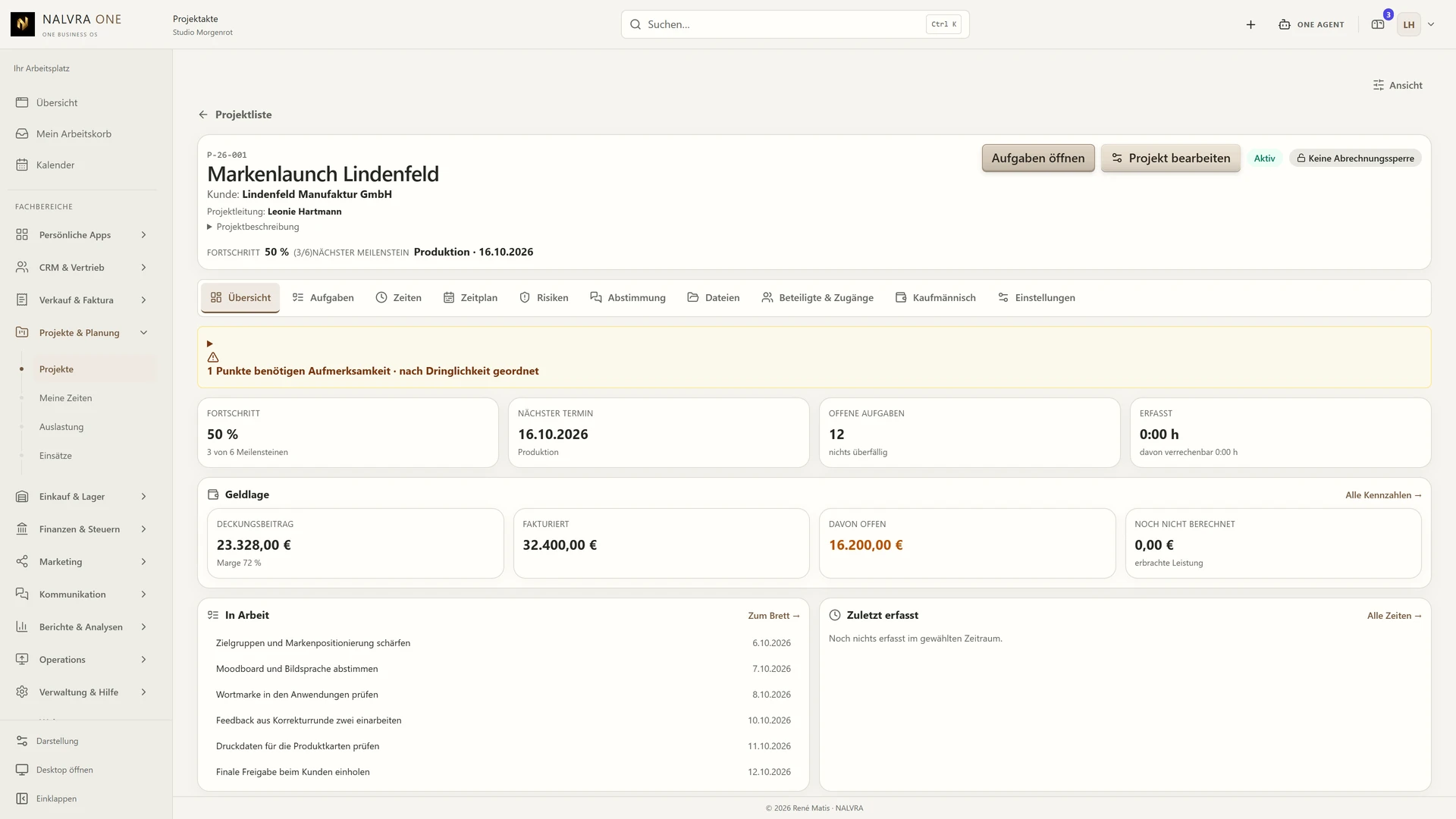Open the ONE AGENT assistant
Viewport: 1456px width, 819px height.
coord(1311,24)
